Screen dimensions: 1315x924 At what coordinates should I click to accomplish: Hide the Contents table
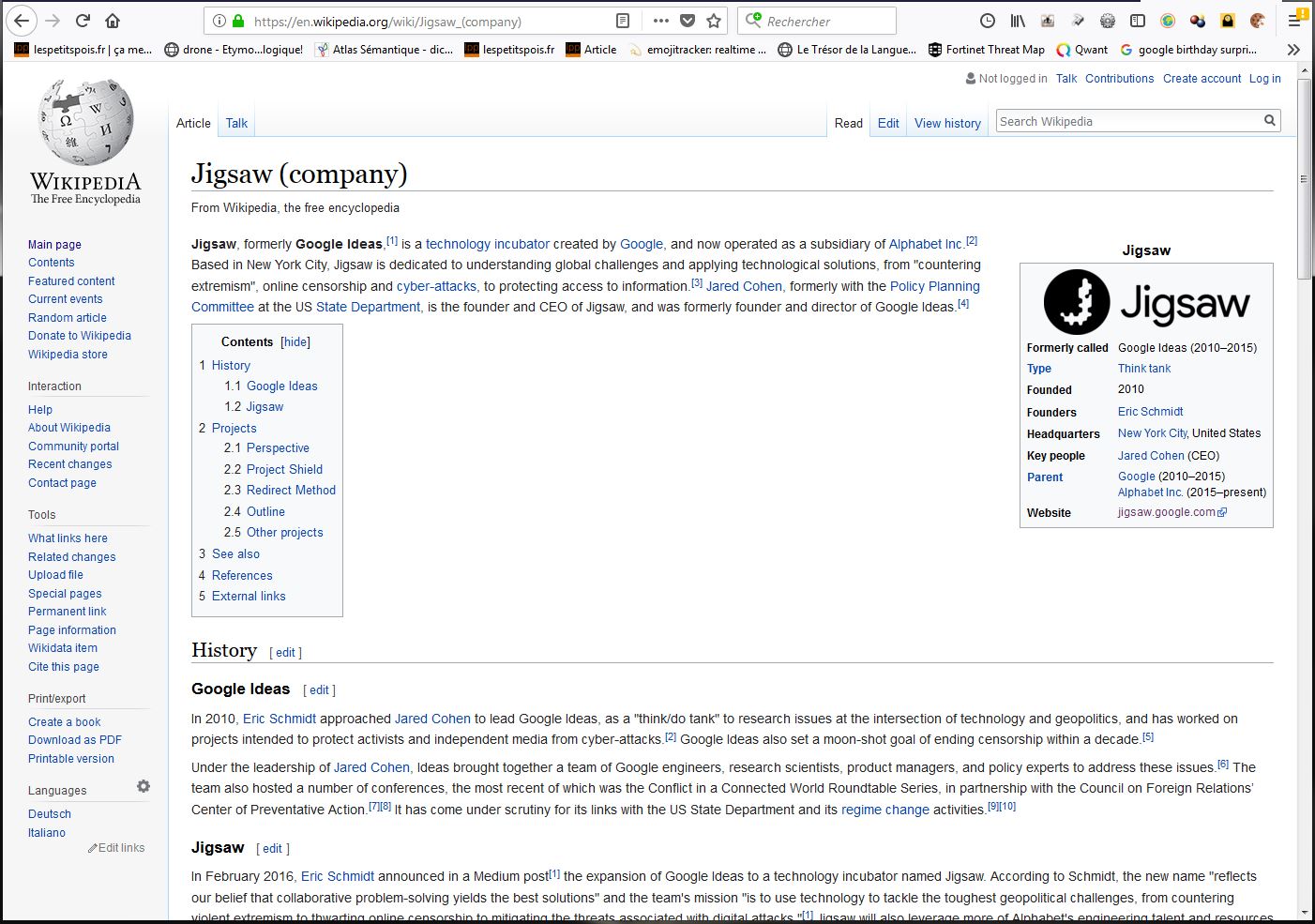pyautogui.click(x=295, y=342)
